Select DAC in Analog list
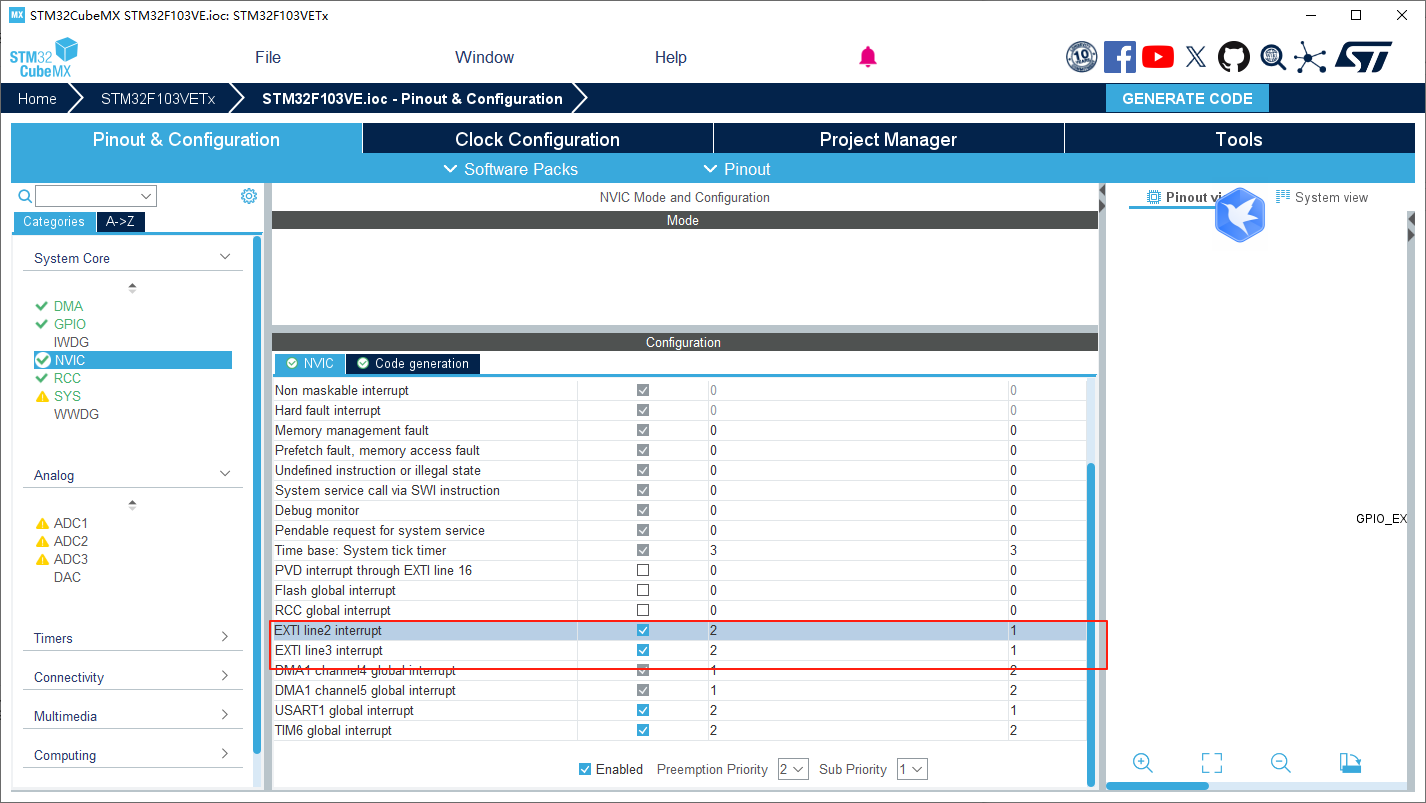 67,577
